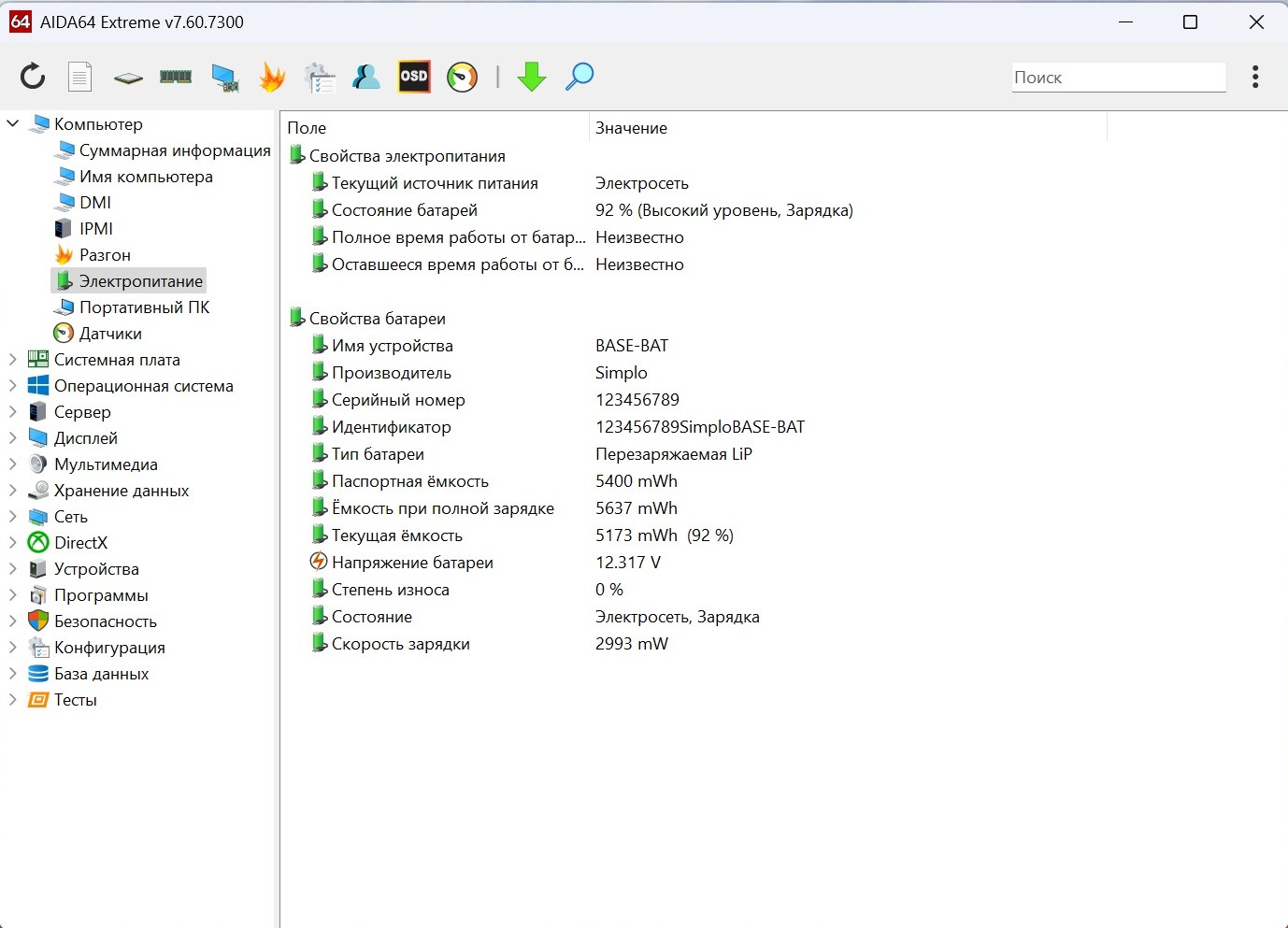The width and height of the screenshot is (1288, 928).
Task: Click the magnifying glass search icon
Action: point(580,77)
